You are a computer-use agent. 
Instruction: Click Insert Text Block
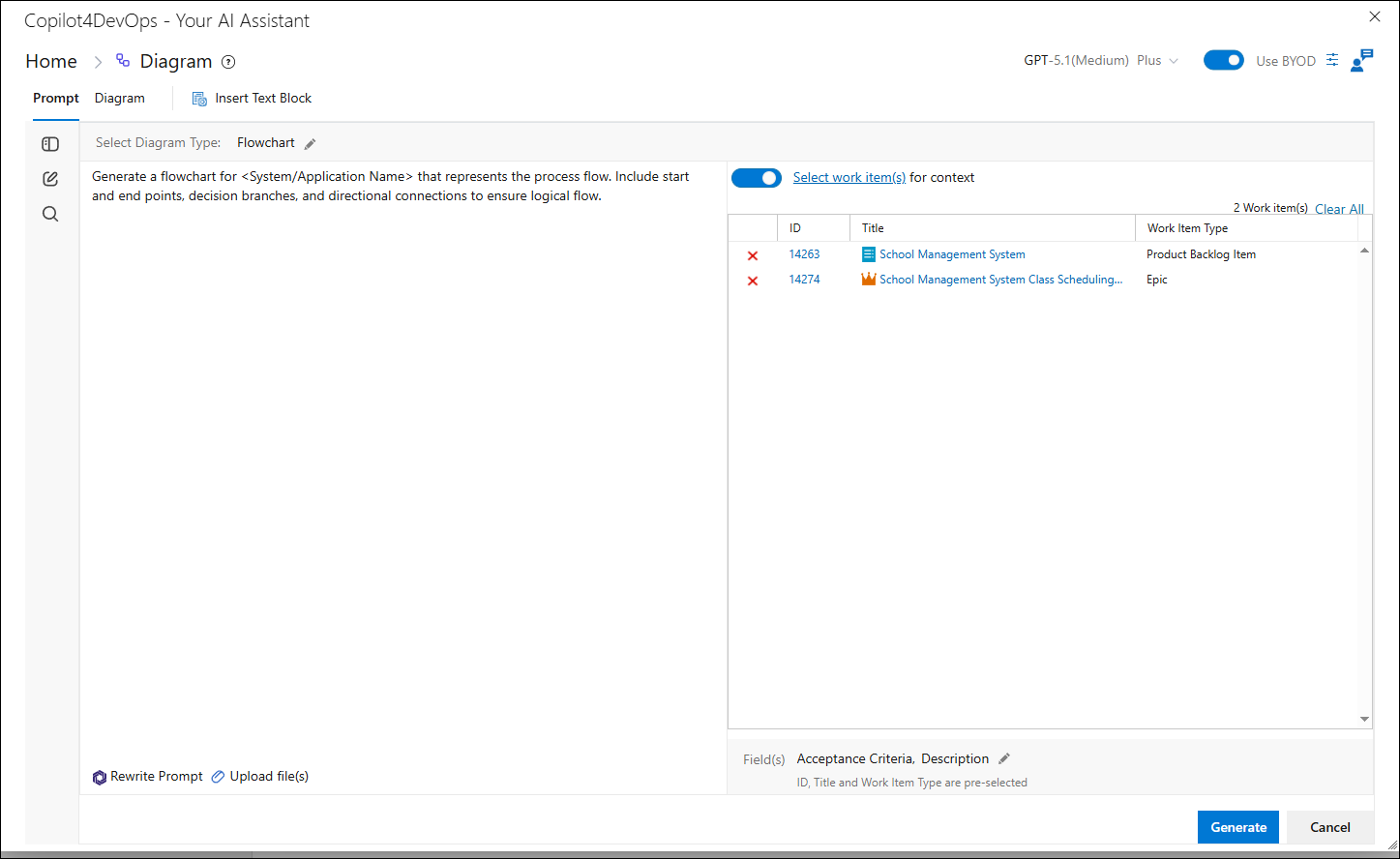coord(252,99)
